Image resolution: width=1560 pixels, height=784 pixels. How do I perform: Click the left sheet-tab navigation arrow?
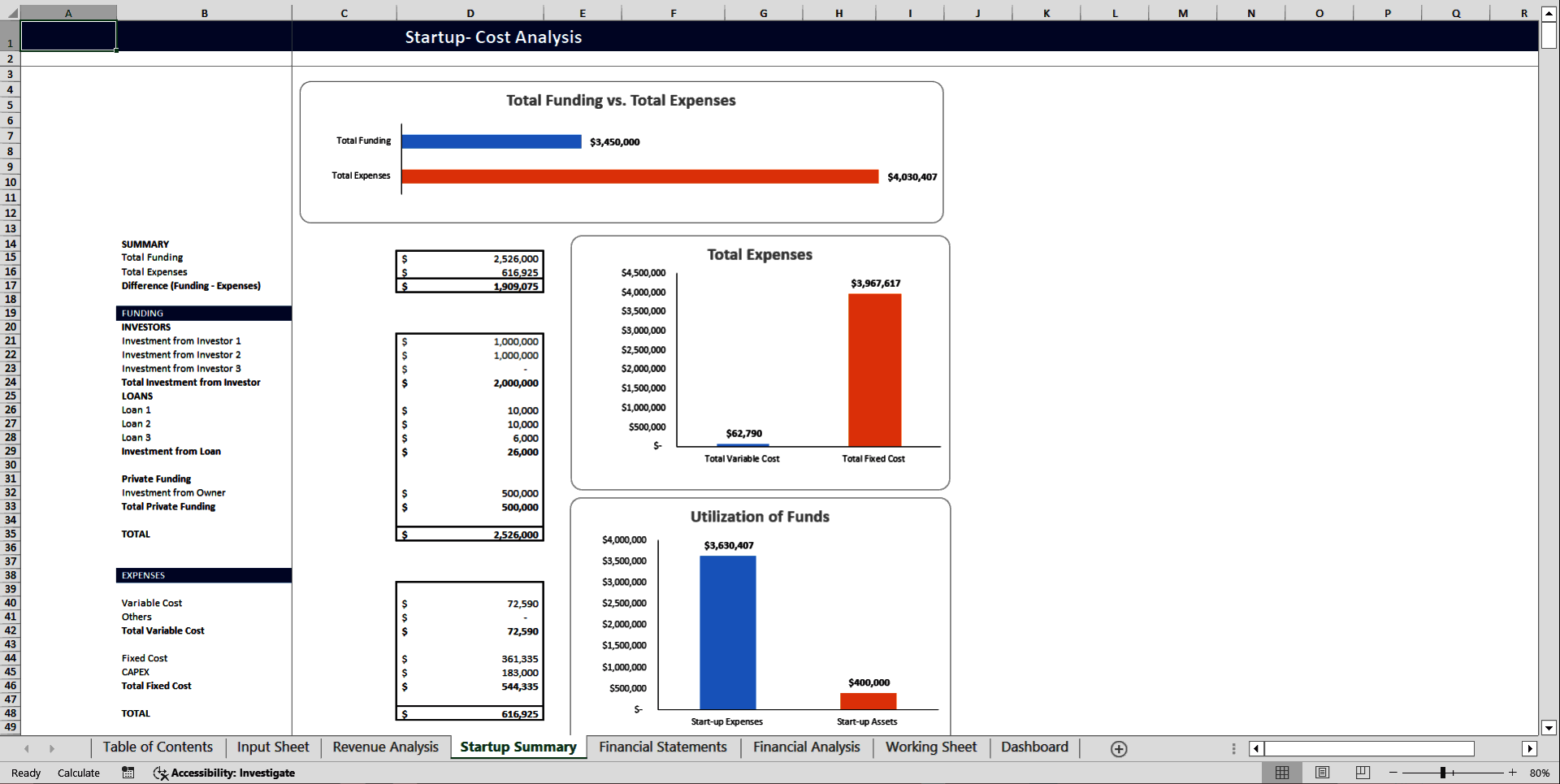tap(26, 748)
